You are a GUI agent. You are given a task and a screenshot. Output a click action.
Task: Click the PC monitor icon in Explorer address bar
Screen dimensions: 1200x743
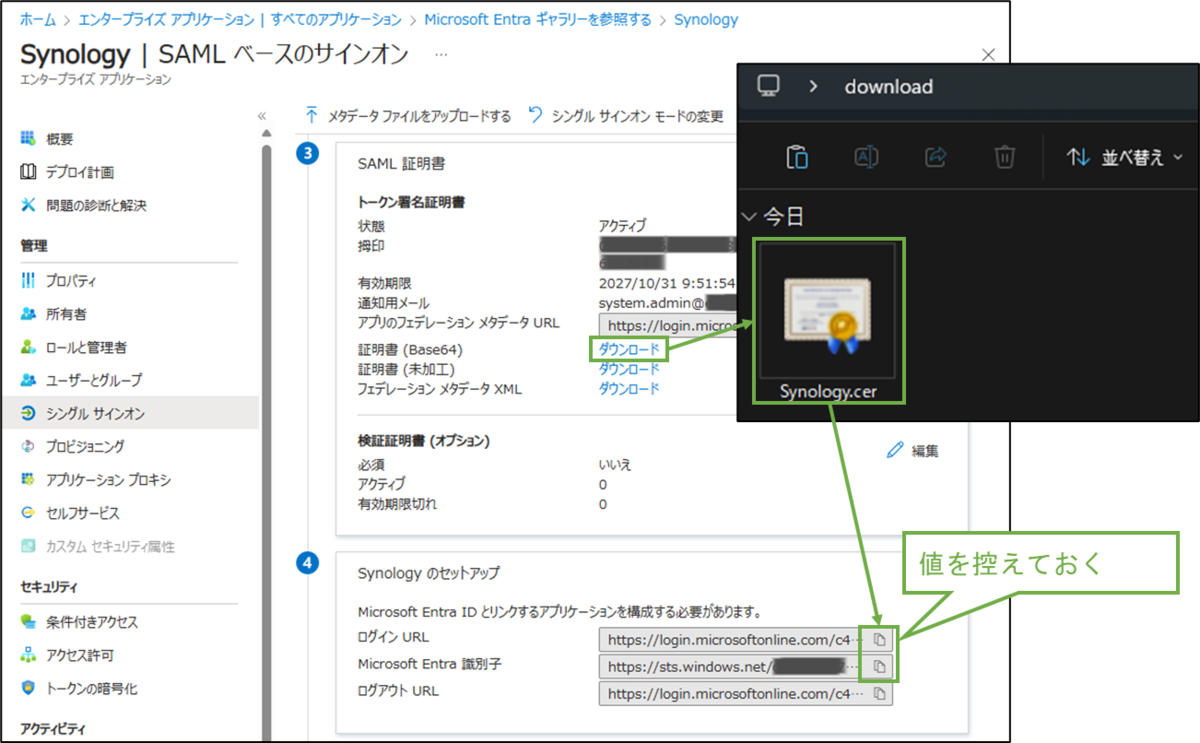pos(768,86)
